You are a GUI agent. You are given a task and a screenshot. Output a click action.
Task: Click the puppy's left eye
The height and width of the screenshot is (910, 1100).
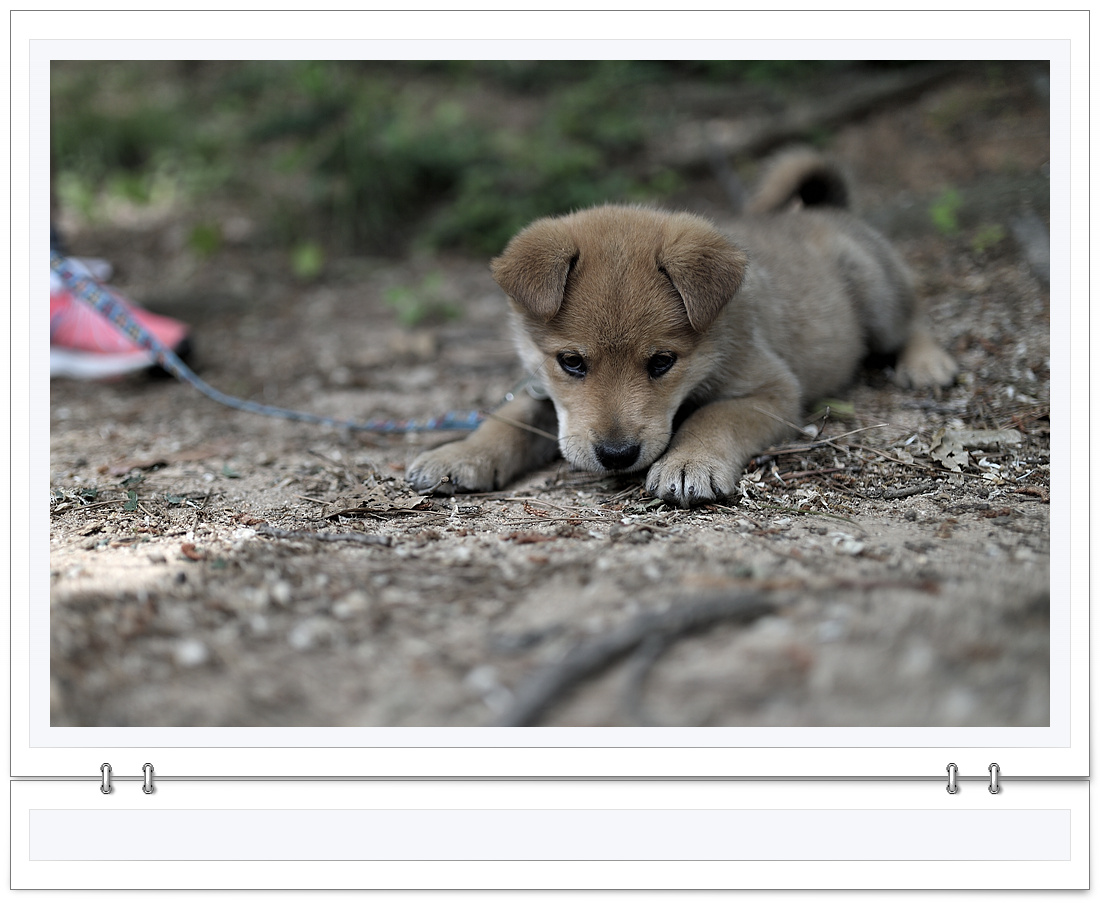tap(572, 364)
